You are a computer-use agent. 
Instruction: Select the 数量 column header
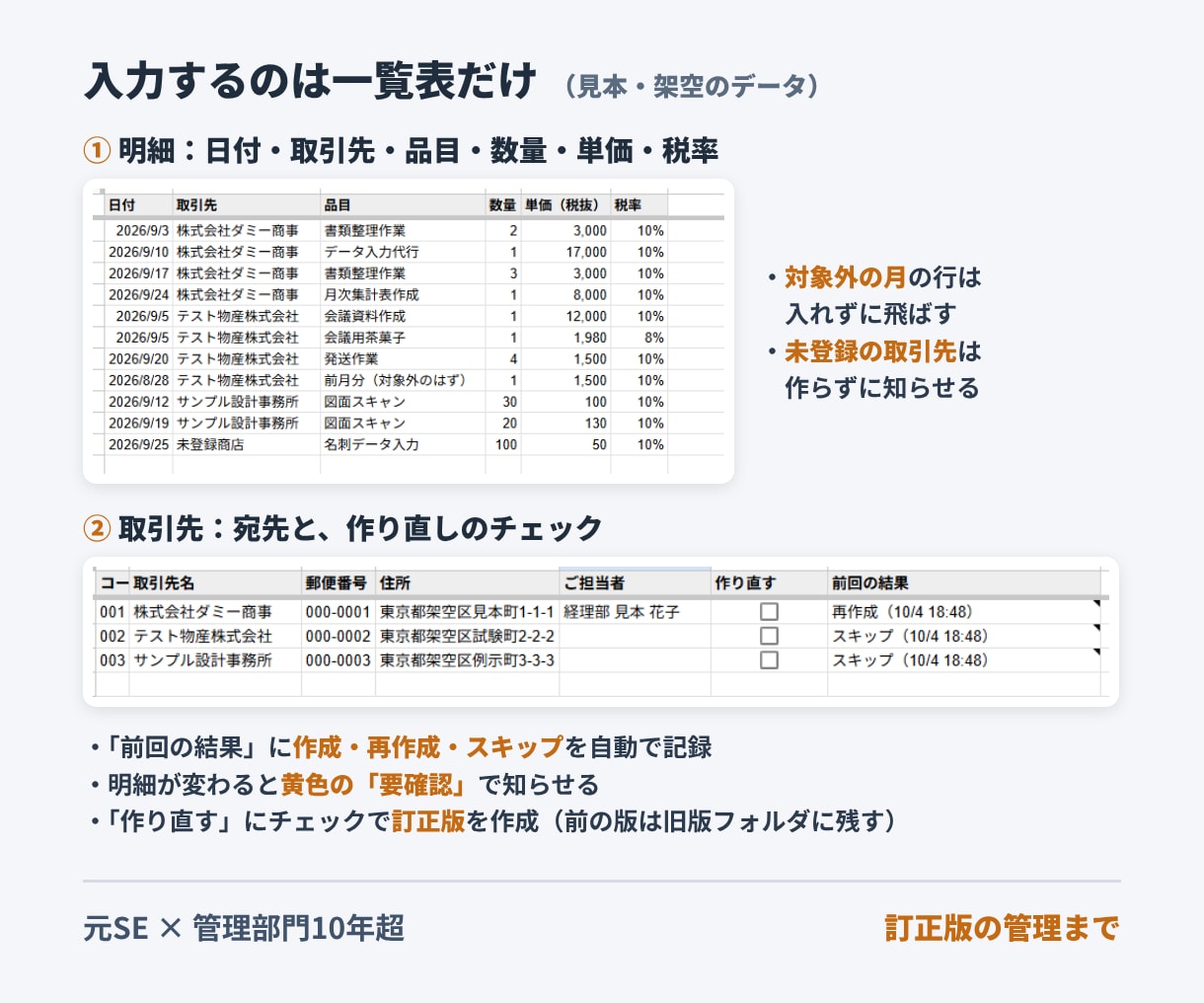pyautogui.click(x=502, y=204)
